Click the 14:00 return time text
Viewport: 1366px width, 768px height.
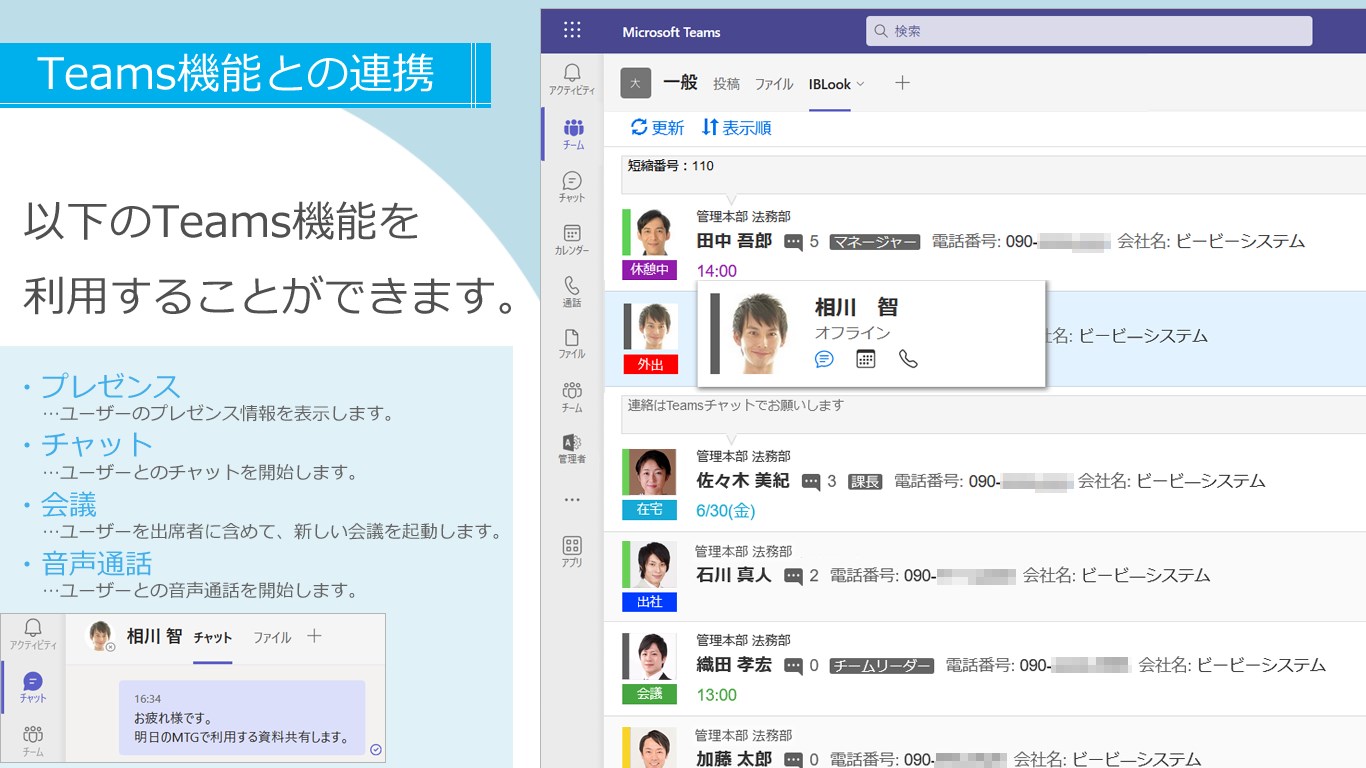click(716, 271)
